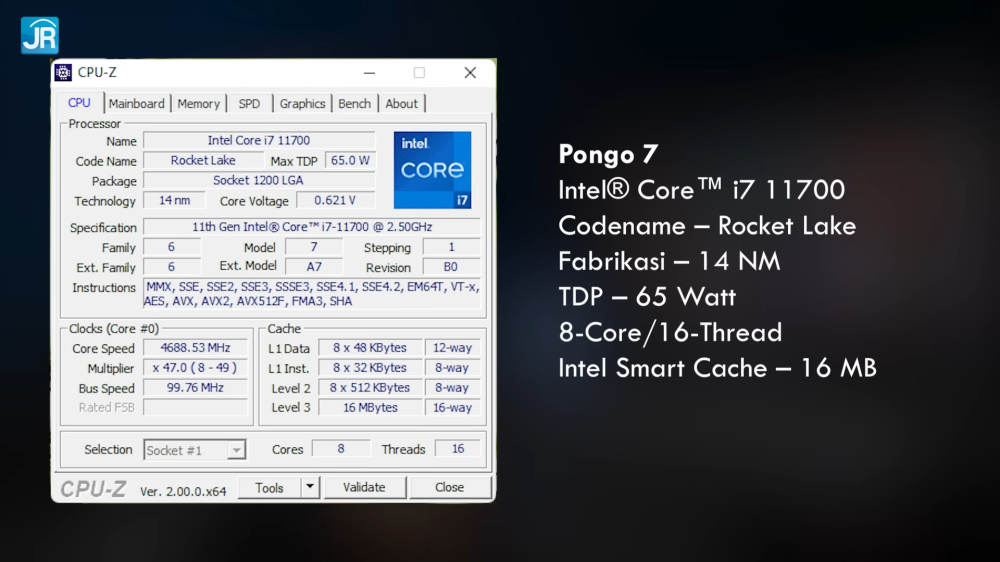Expand the Tools button dropdown arrow
The width and height of the screenshot is (1000, 562).
click(309, 487)
